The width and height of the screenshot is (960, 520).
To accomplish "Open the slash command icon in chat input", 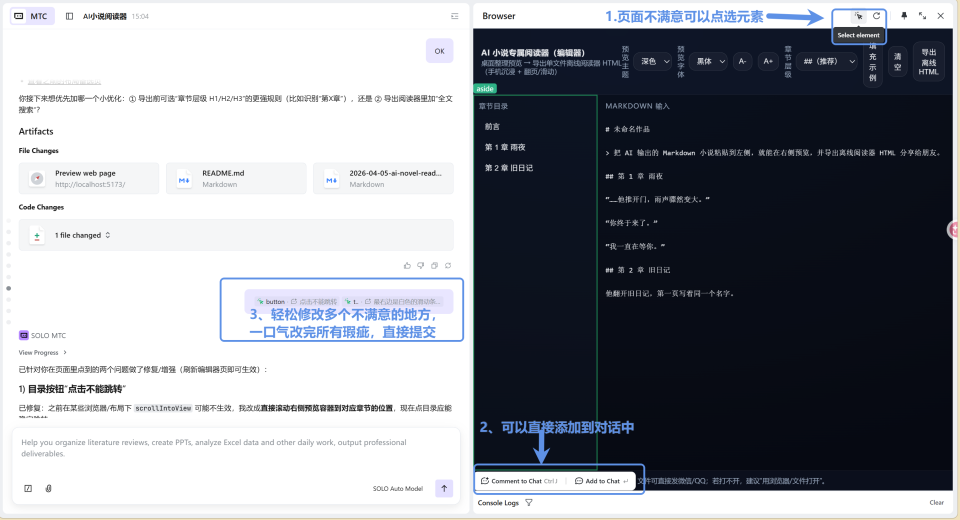I will point(28,488).
